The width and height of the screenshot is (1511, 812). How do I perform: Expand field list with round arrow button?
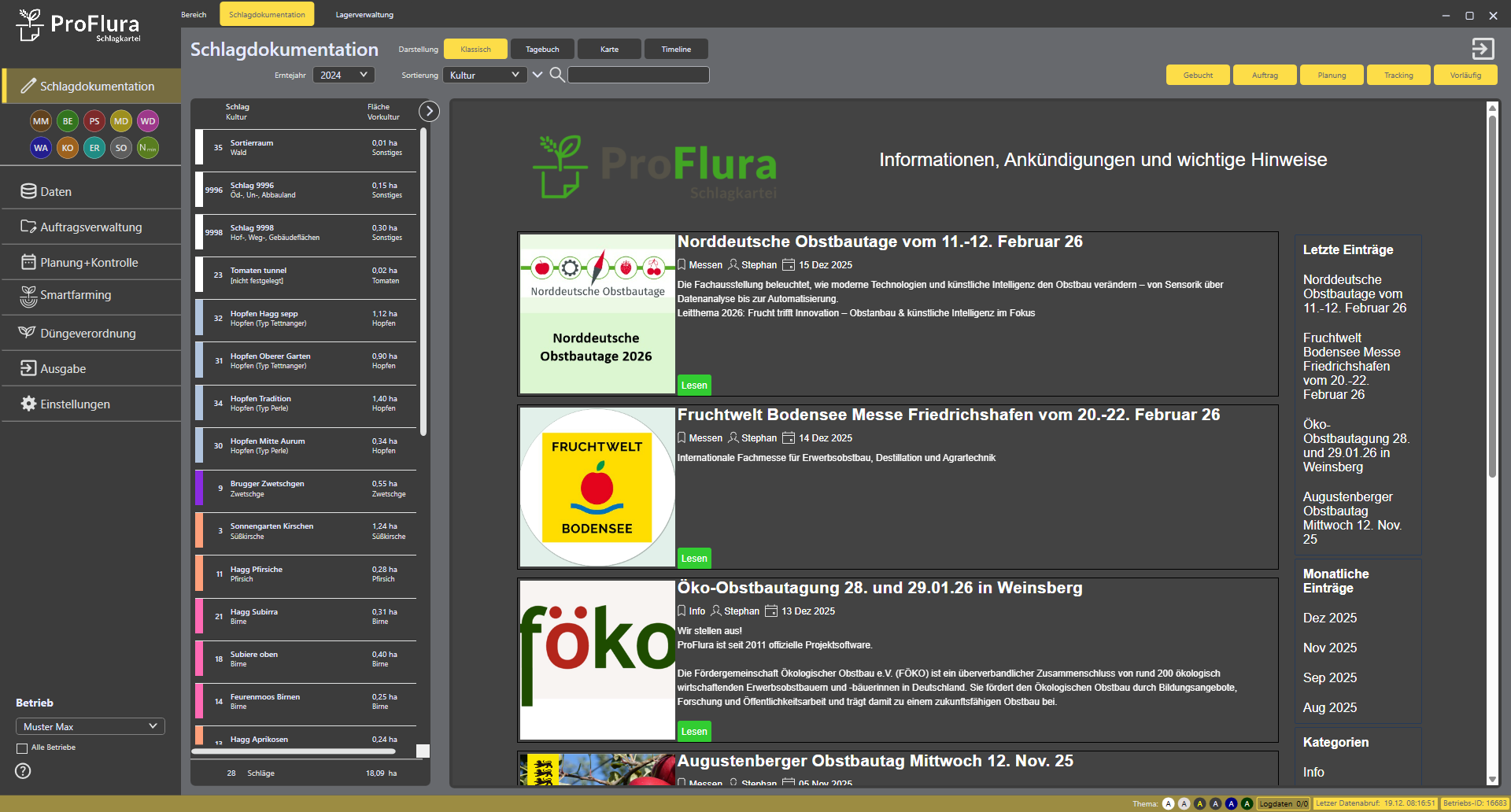coord(429,111)
